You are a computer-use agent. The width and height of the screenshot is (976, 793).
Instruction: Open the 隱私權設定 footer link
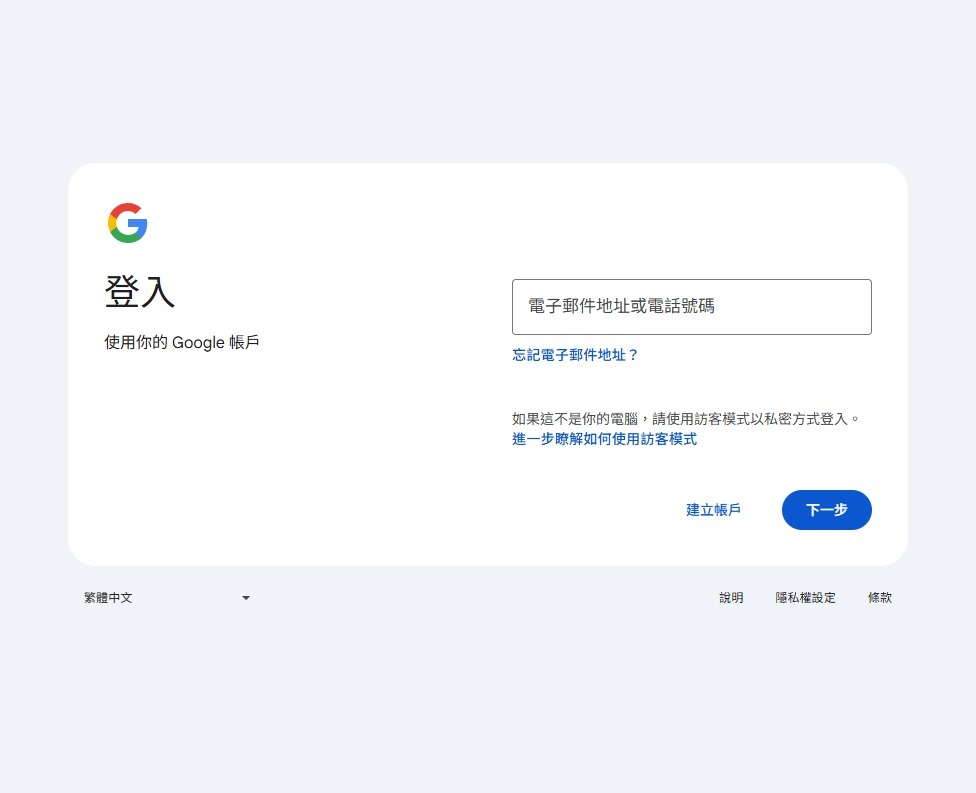coord(805,598)
